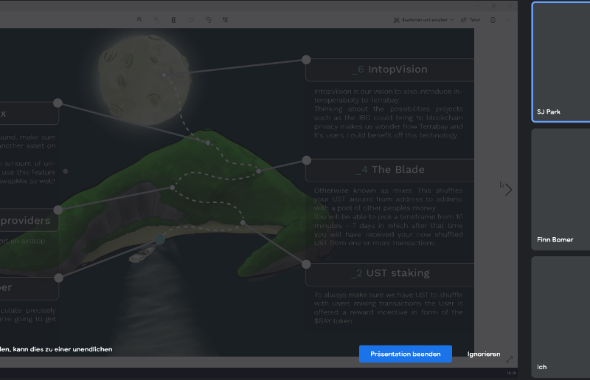Click the '_2 UST staking' heading box
This screenshot has width=590, height=380.
pyautogui.click(x=390, y=274)
